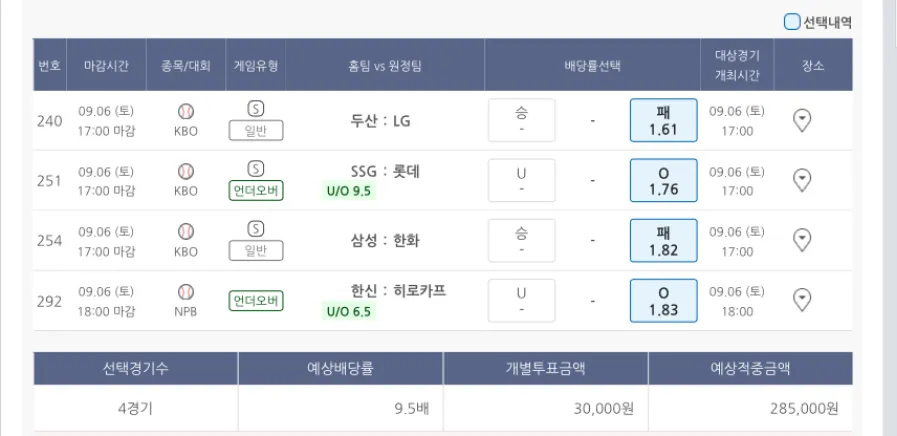Toggle the O 1.83 selection for 한신 game
The image size is (897, 436).
click(x=662, y=300)
